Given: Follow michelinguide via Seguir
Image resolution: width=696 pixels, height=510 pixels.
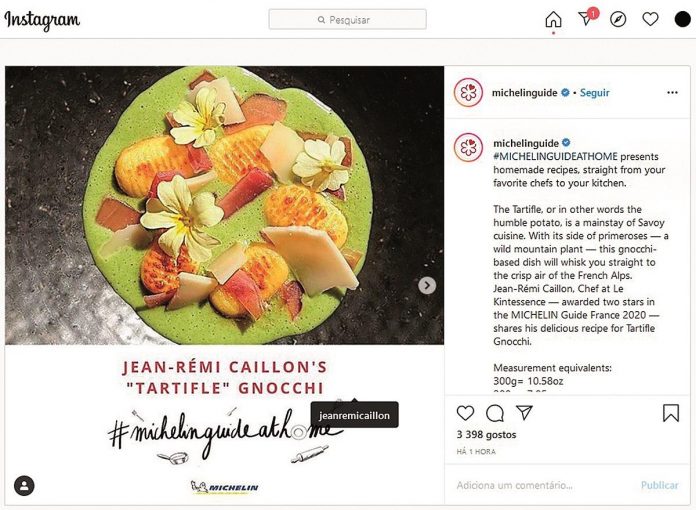Looking at the screenshot, I should point(594,93).
